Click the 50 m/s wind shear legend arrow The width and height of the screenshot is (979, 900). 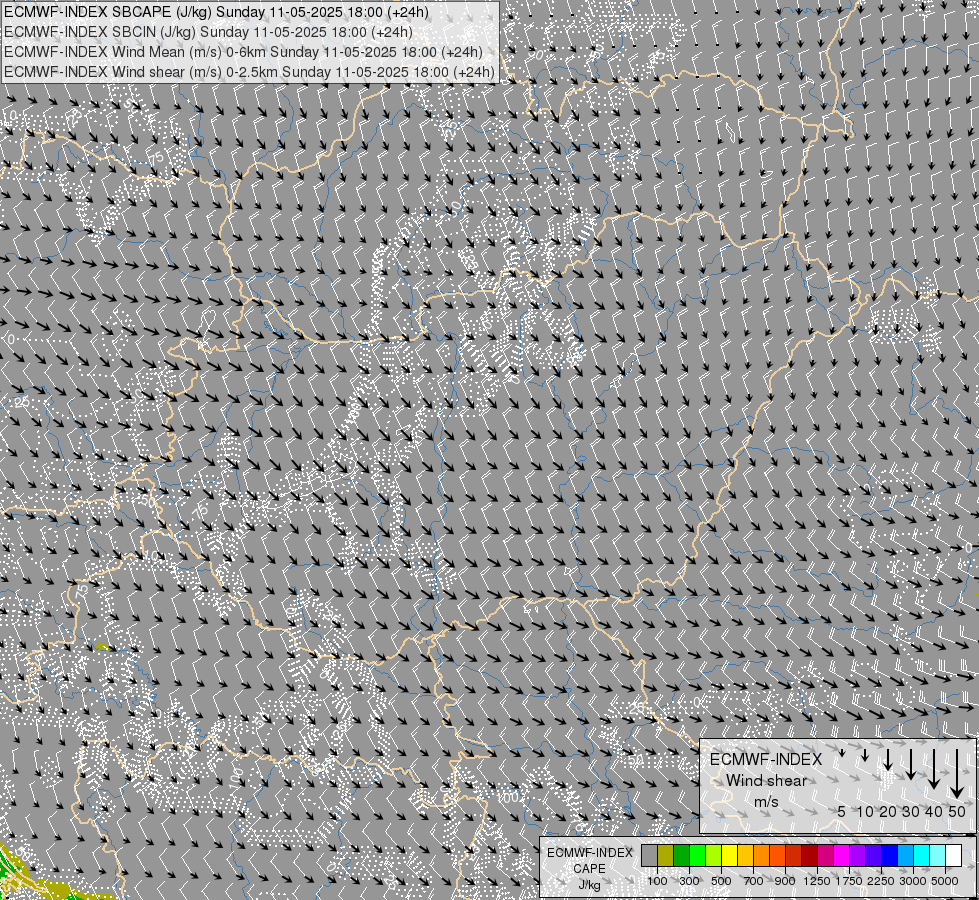pyautogui.click(x=957, y=773)
